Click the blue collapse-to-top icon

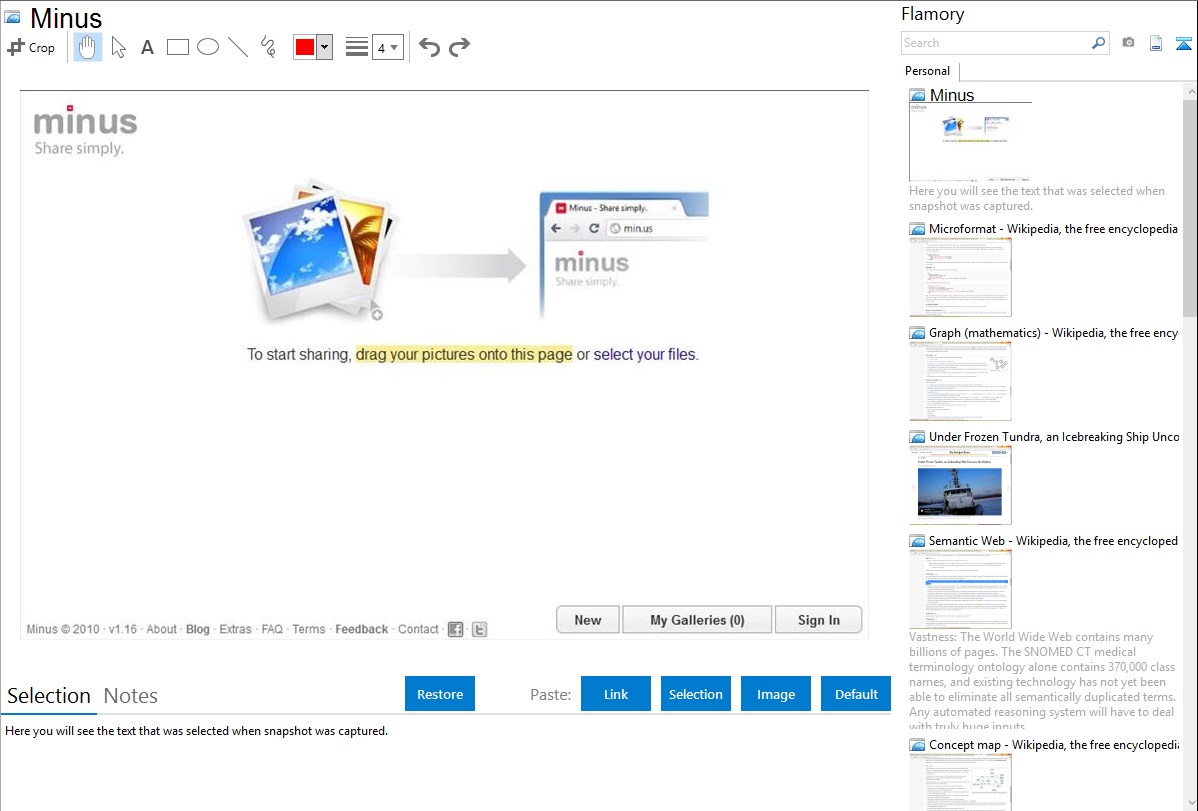pos(1183,43)
